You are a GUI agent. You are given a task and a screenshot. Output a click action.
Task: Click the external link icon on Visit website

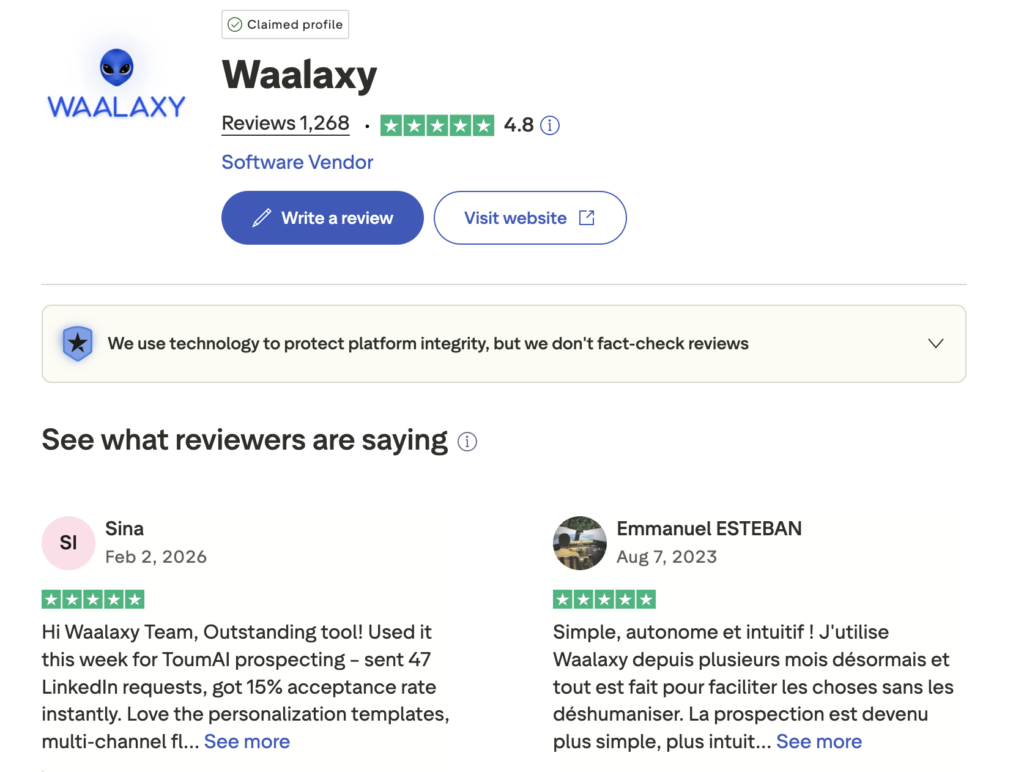coord(587,218)
